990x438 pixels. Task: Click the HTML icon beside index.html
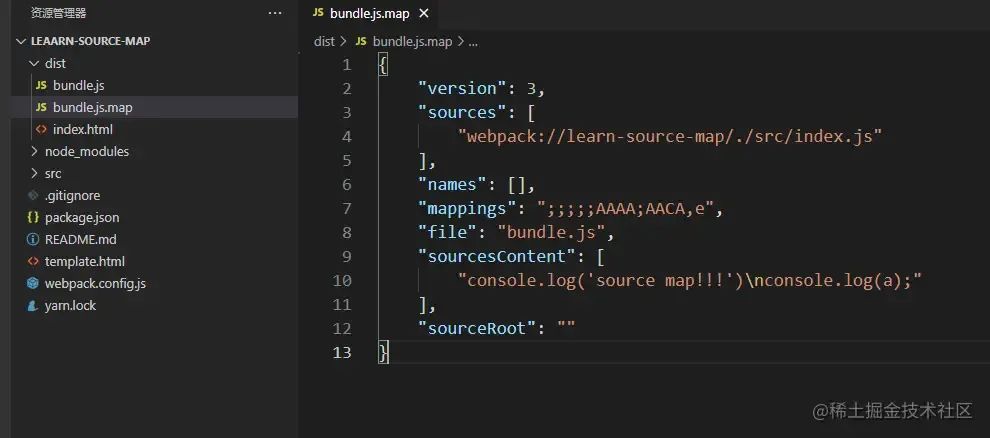(x=41, y=129)
